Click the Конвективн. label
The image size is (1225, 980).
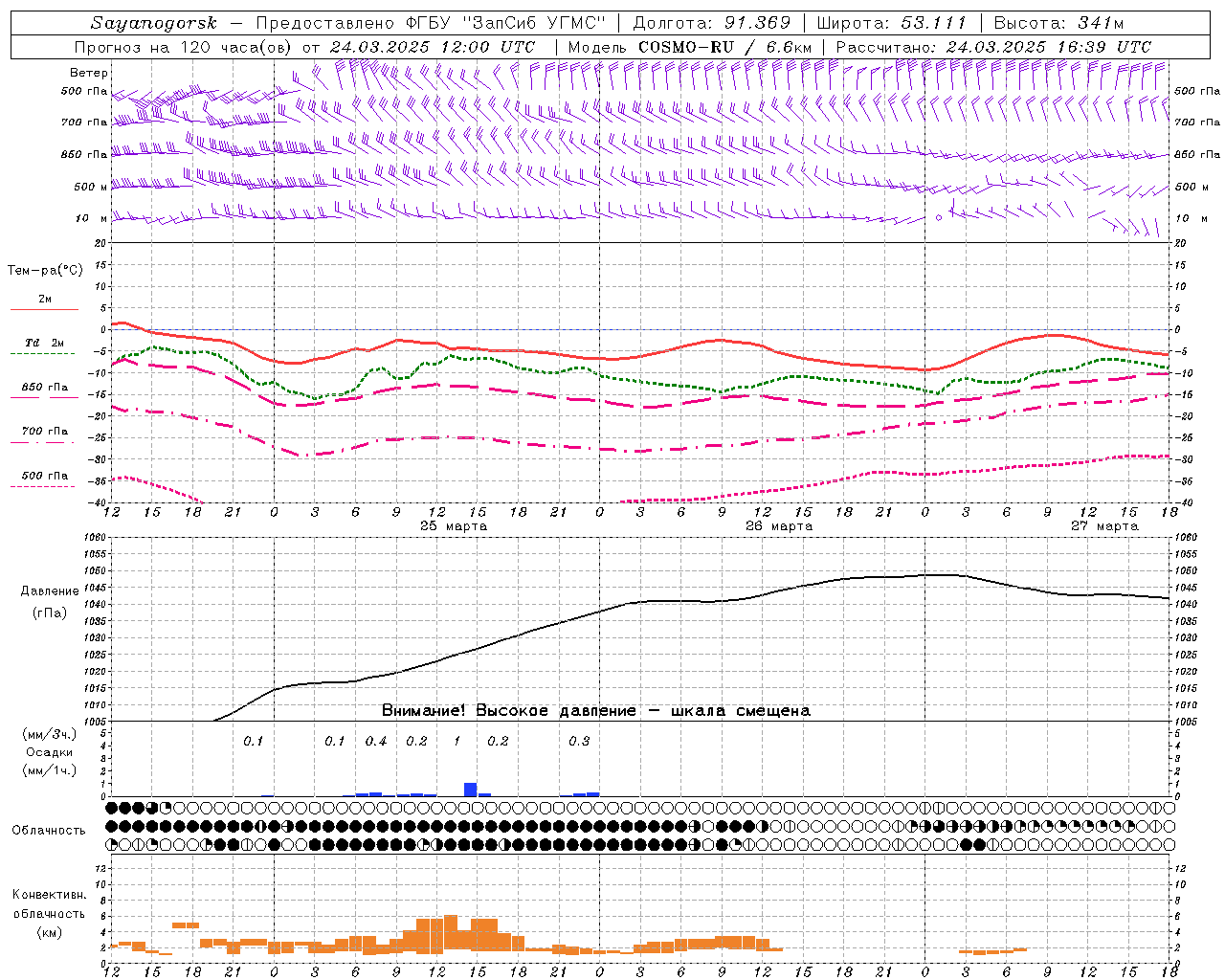point(49,895)
